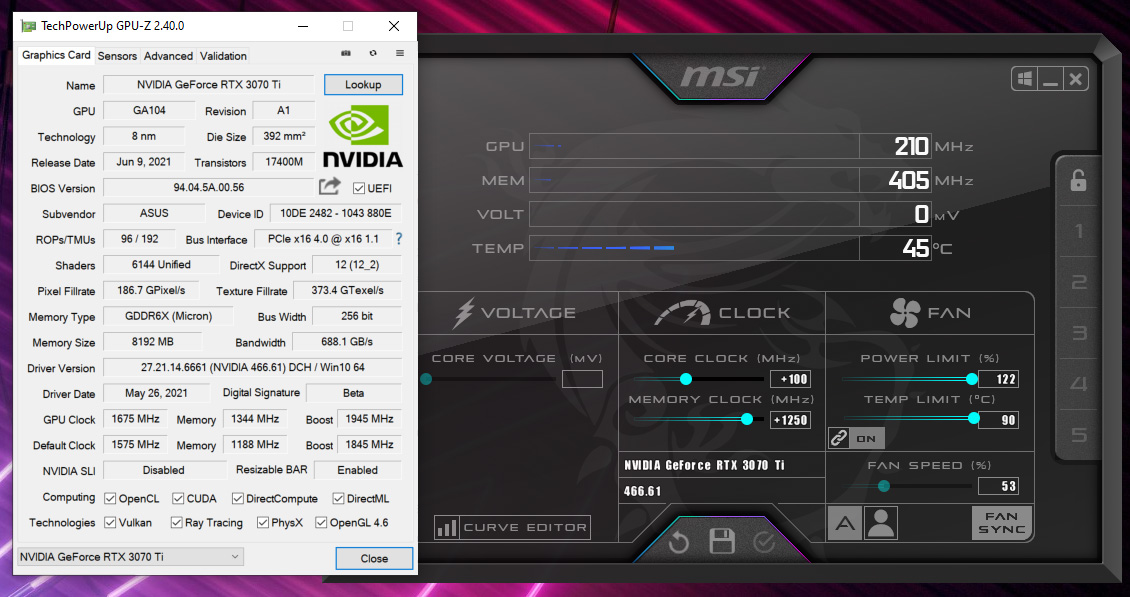Click the Core Clock slider handle

tap(686, 379)
